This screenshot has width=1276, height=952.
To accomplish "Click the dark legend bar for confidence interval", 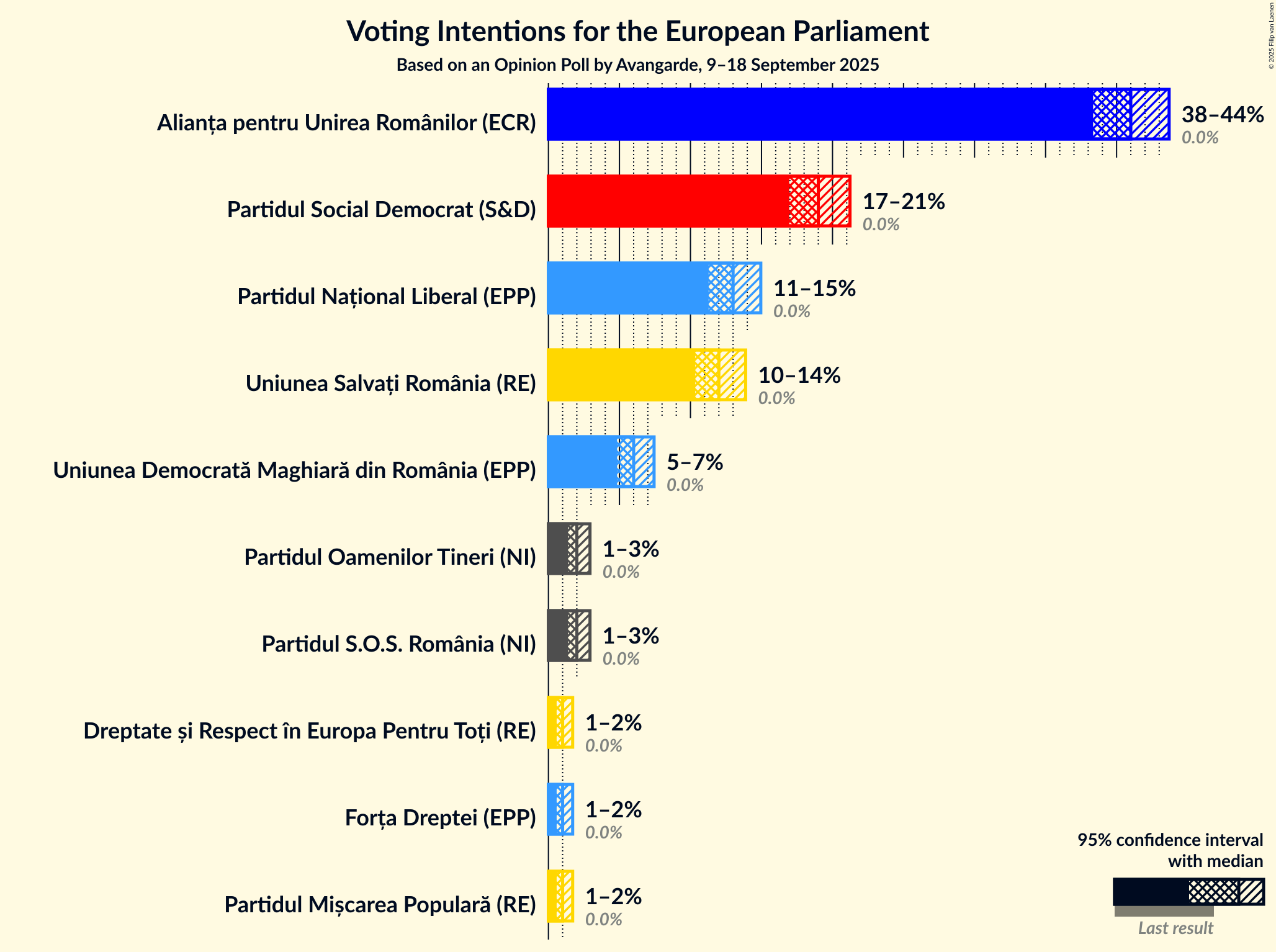I will point(1150,892).
